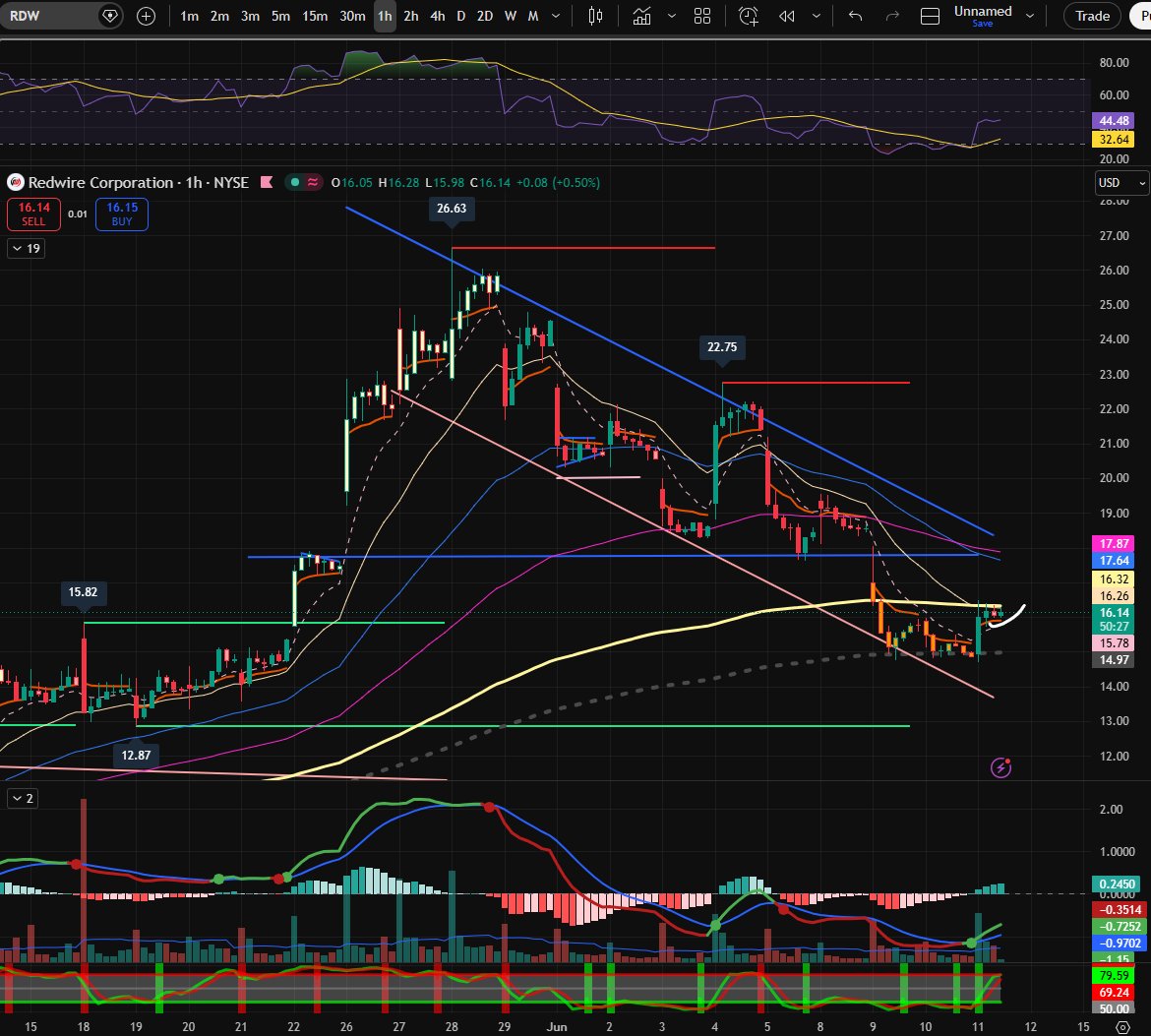This screenshot has width=1151, height=1036.
Task: Switch to the 5m timeframe
Action: pyautogui.click(x=280, y=16)
